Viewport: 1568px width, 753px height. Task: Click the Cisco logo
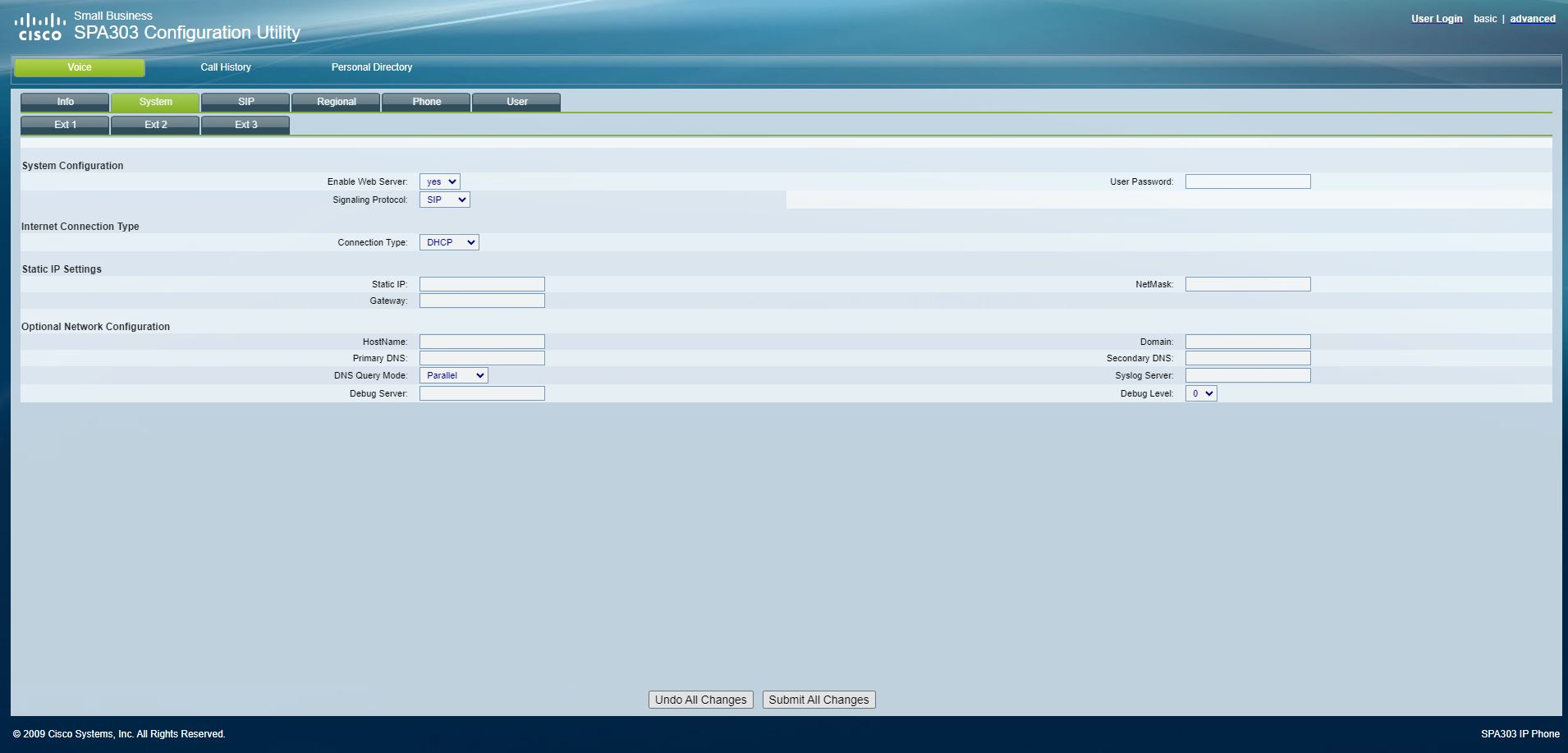pos(39,26)
